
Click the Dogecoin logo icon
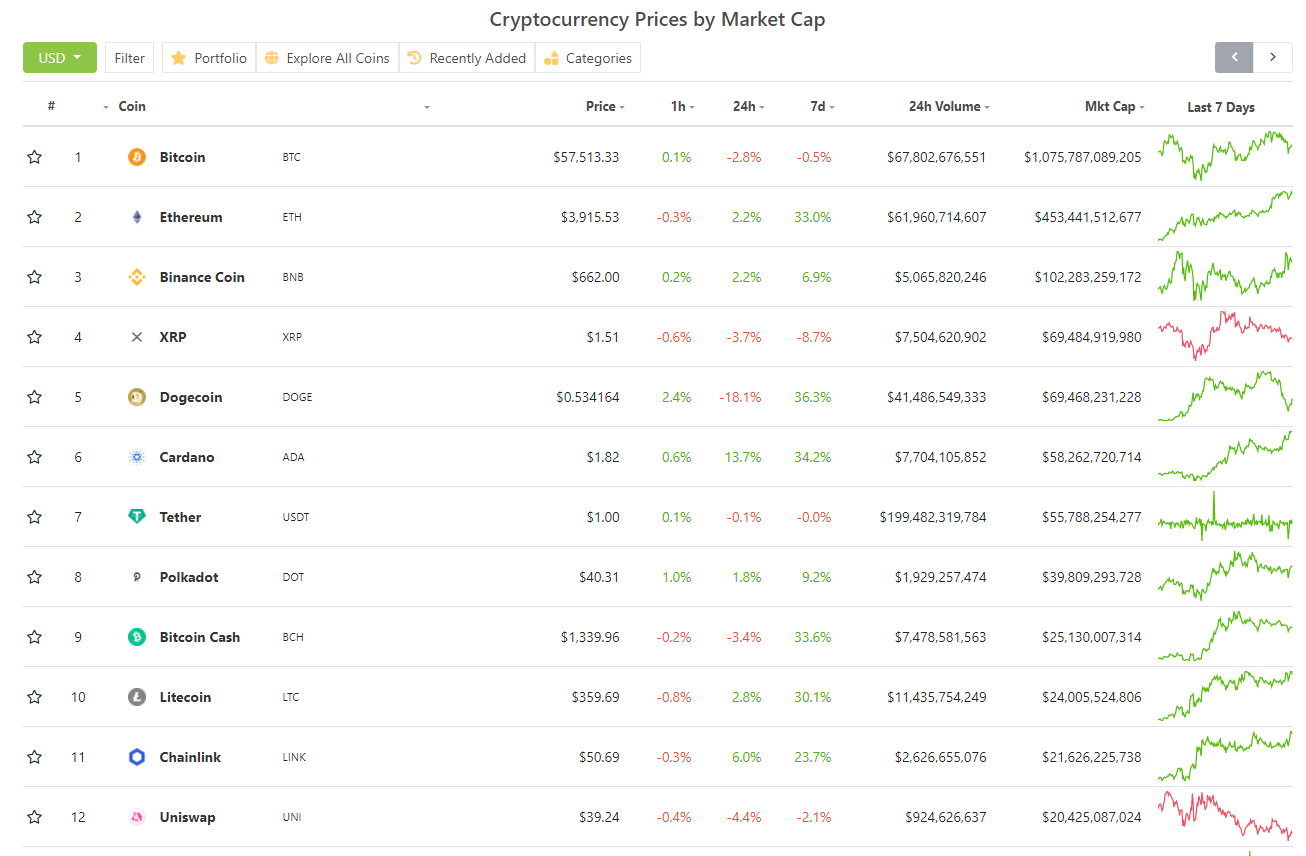[x=137, y=397]
